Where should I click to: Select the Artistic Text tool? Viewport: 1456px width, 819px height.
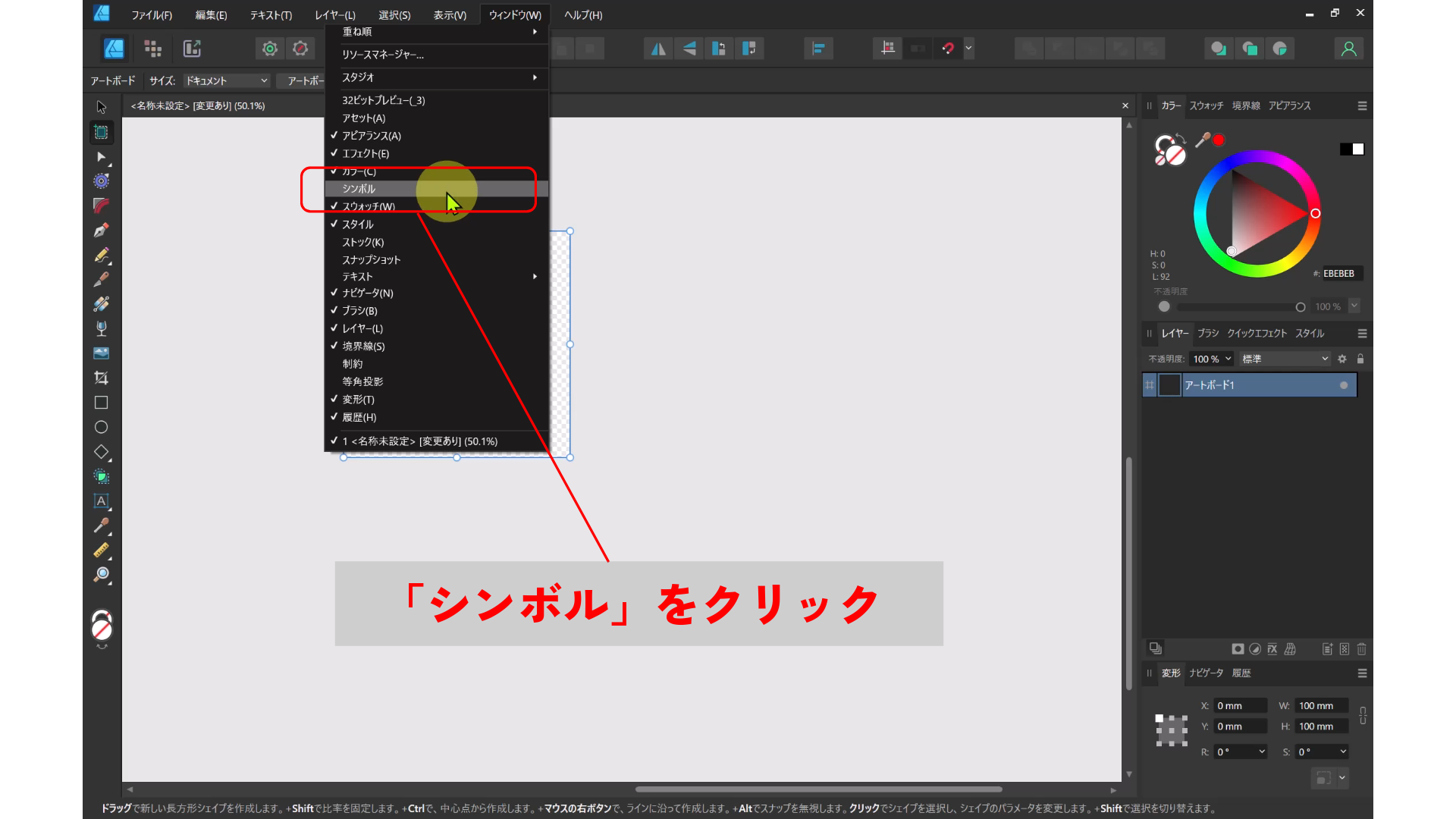coord(101,501)
